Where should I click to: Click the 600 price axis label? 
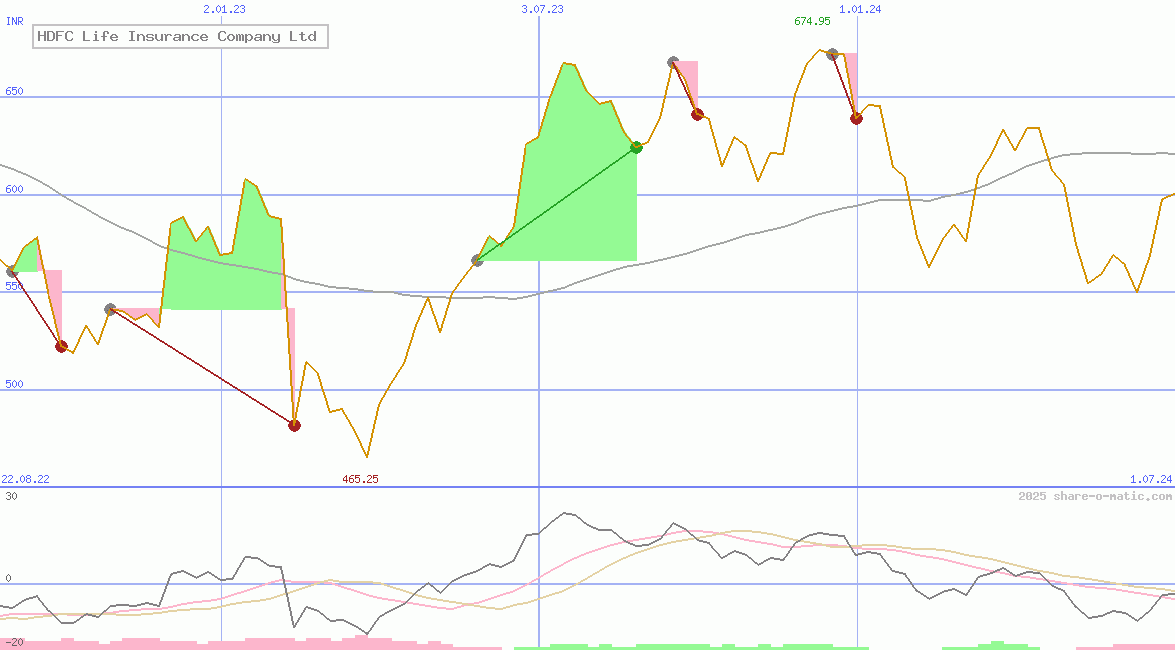14,189
